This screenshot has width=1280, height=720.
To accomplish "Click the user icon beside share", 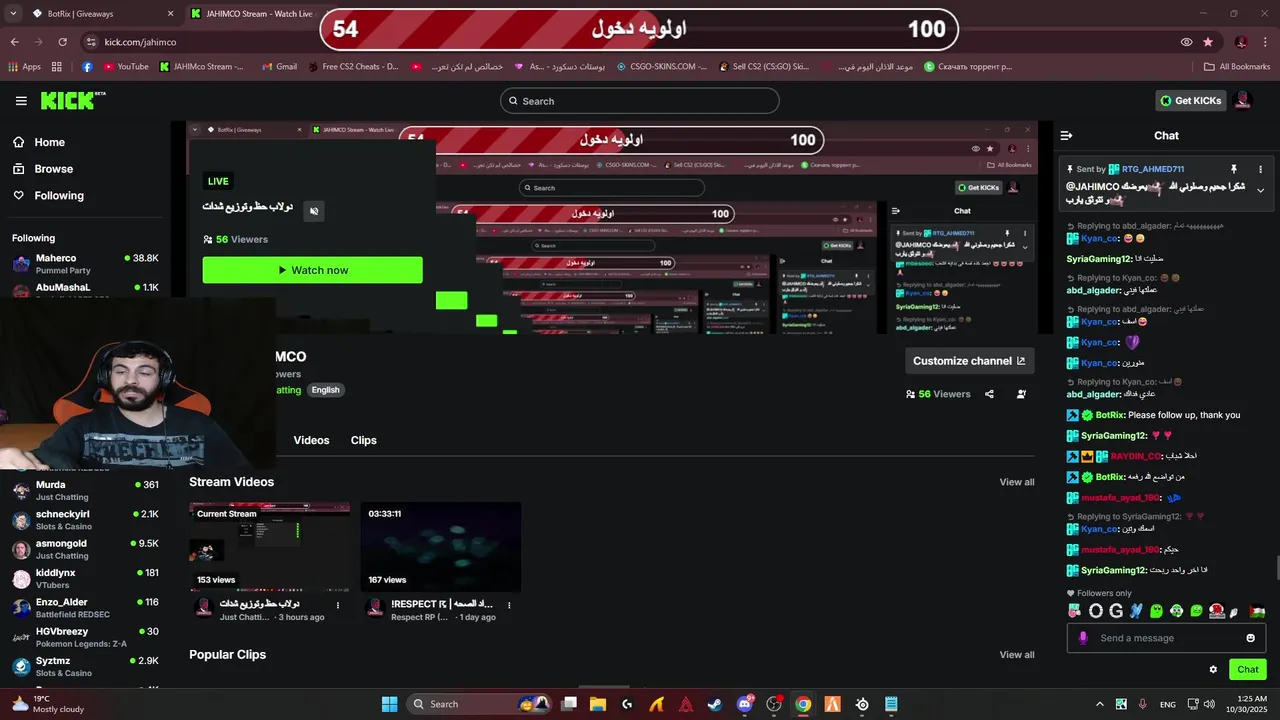I will point(1021,394).
